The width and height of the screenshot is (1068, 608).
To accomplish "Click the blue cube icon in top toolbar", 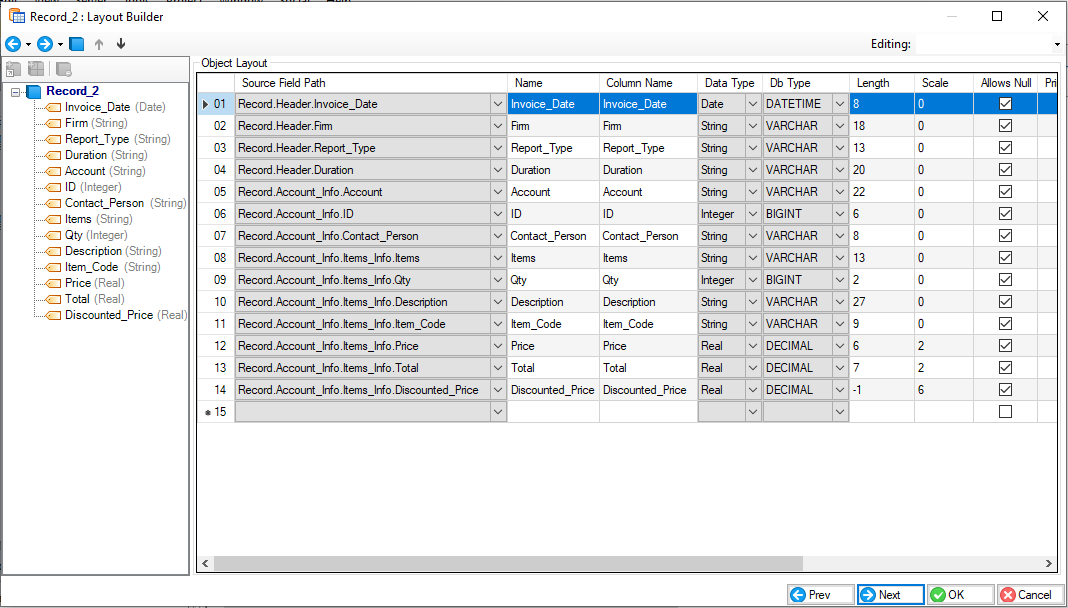I will [x=77, y=44].
